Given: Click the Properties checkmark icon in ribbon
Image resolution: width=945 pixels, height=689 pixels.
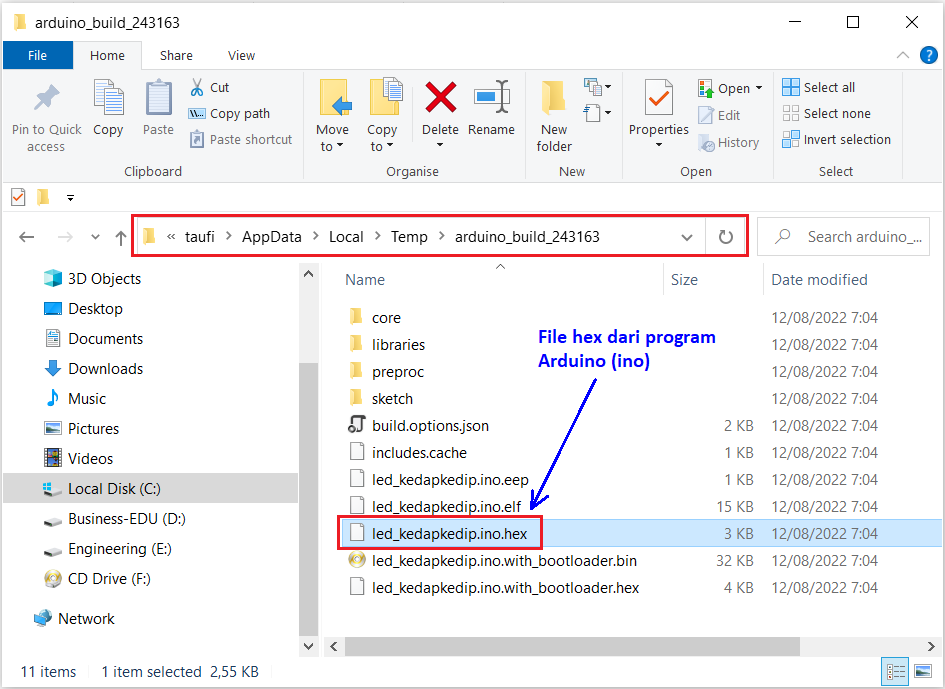Looking at the screenshot, I should coord(659,97).
